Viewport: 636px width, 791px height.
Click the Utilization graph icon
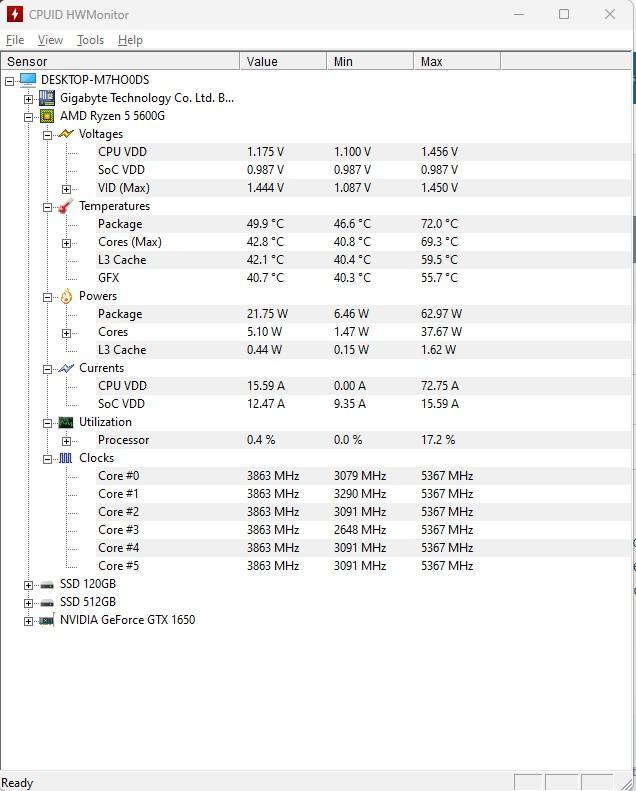coord(66,422)
